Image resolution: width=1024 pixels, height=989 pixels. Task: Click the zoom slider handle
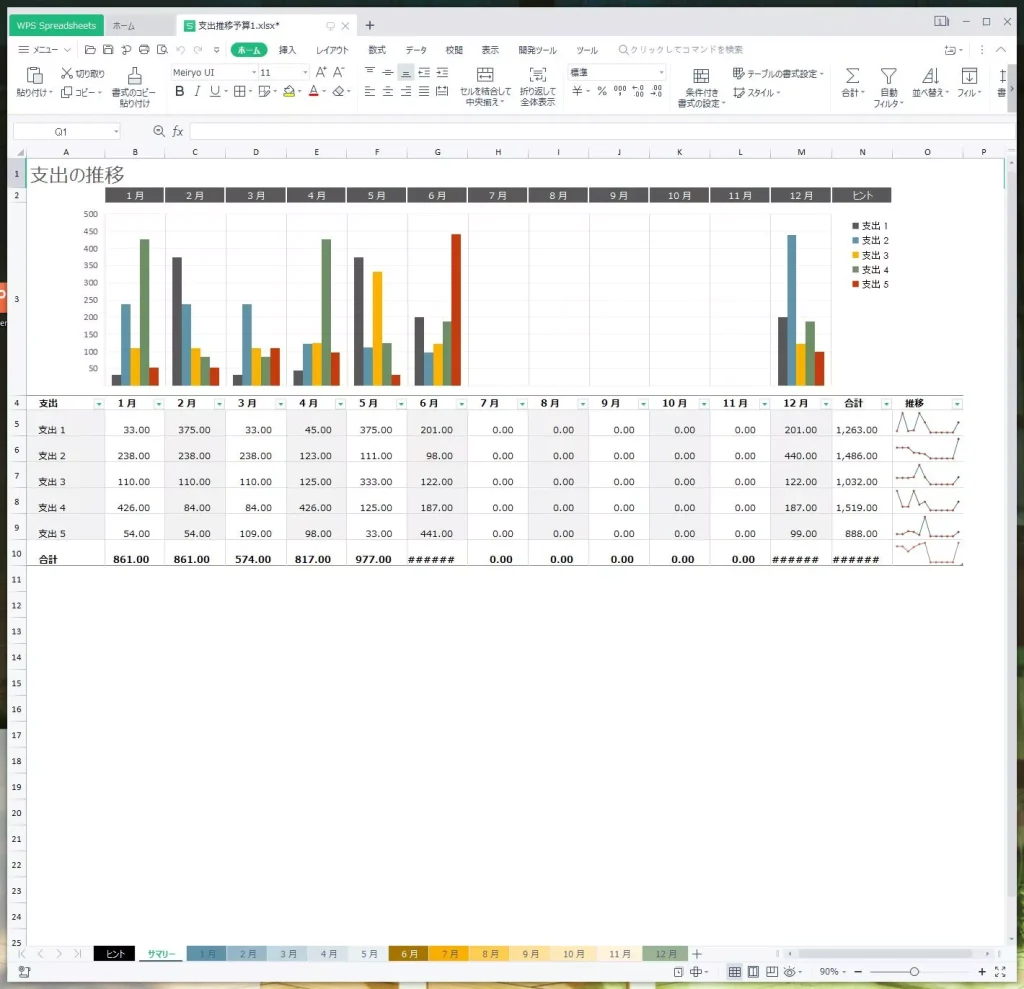click(914, 971)
